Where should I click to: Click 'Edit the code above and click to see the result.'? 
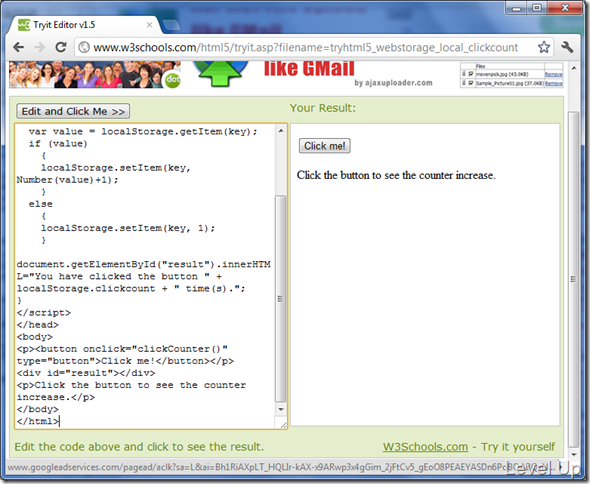(139, 447)
